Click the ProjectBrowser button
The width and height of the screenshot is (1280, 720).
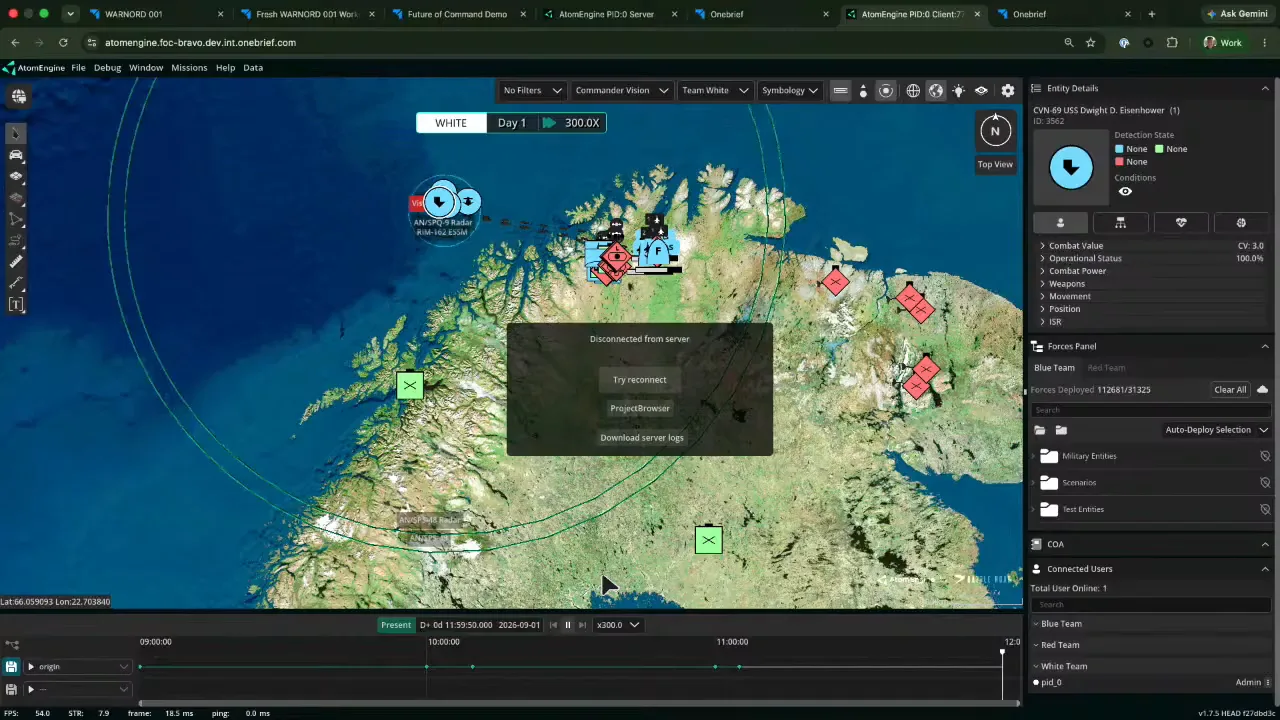click(x=640, y=408)
